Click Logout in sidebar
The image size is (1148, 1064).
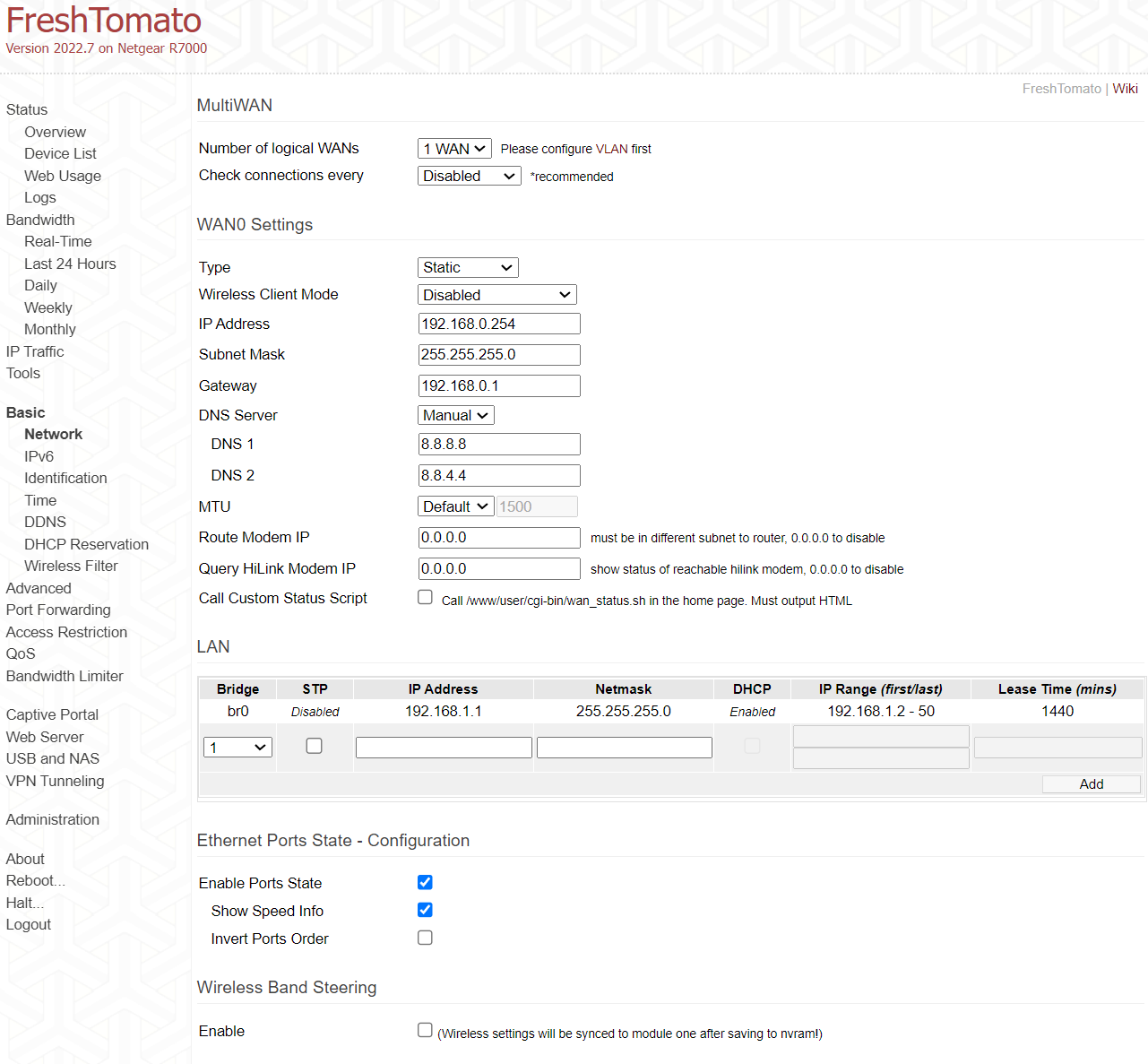coord(29,924)
